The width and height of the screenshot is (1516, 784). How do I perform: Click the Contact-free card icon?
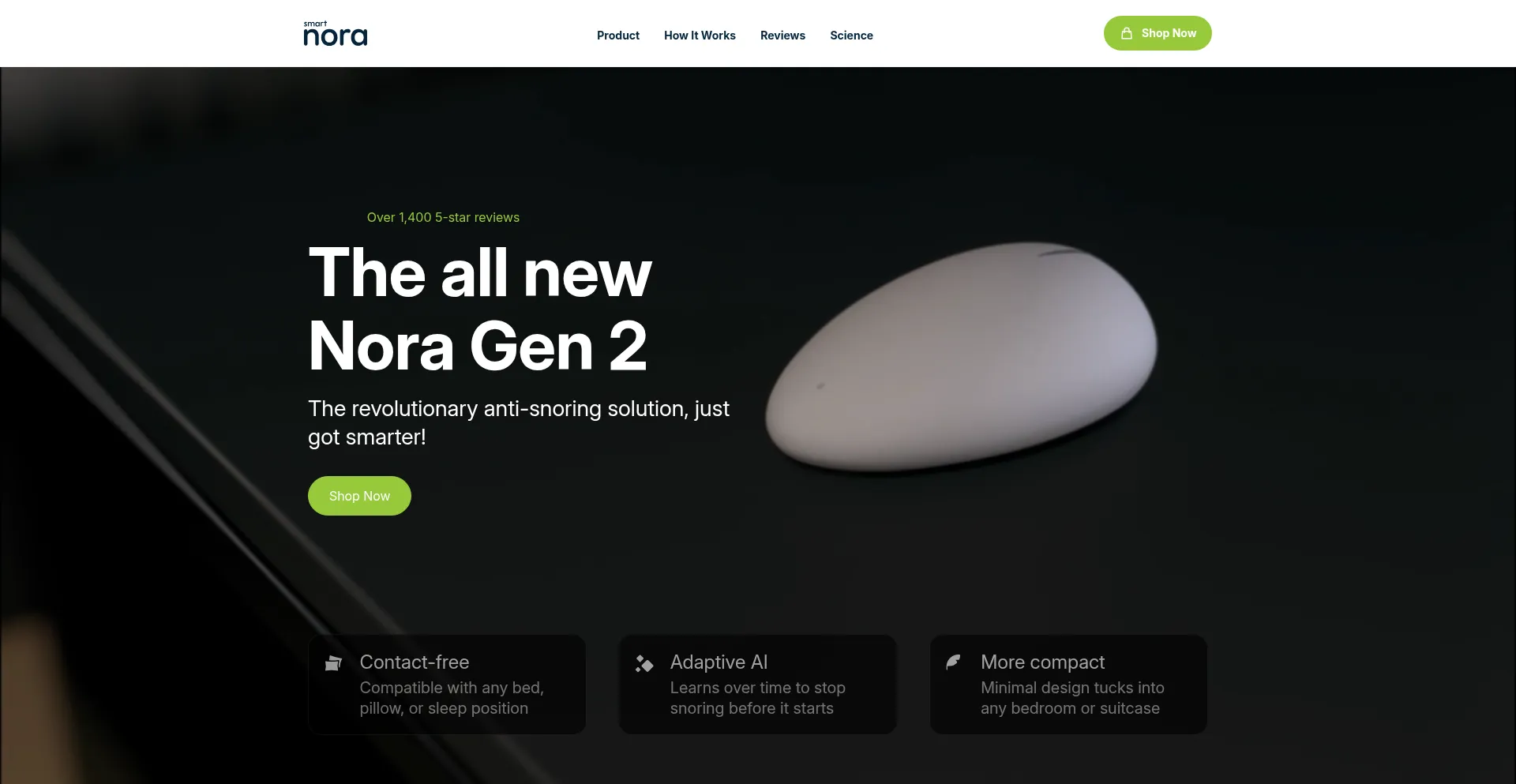click(x=333, y=663)
